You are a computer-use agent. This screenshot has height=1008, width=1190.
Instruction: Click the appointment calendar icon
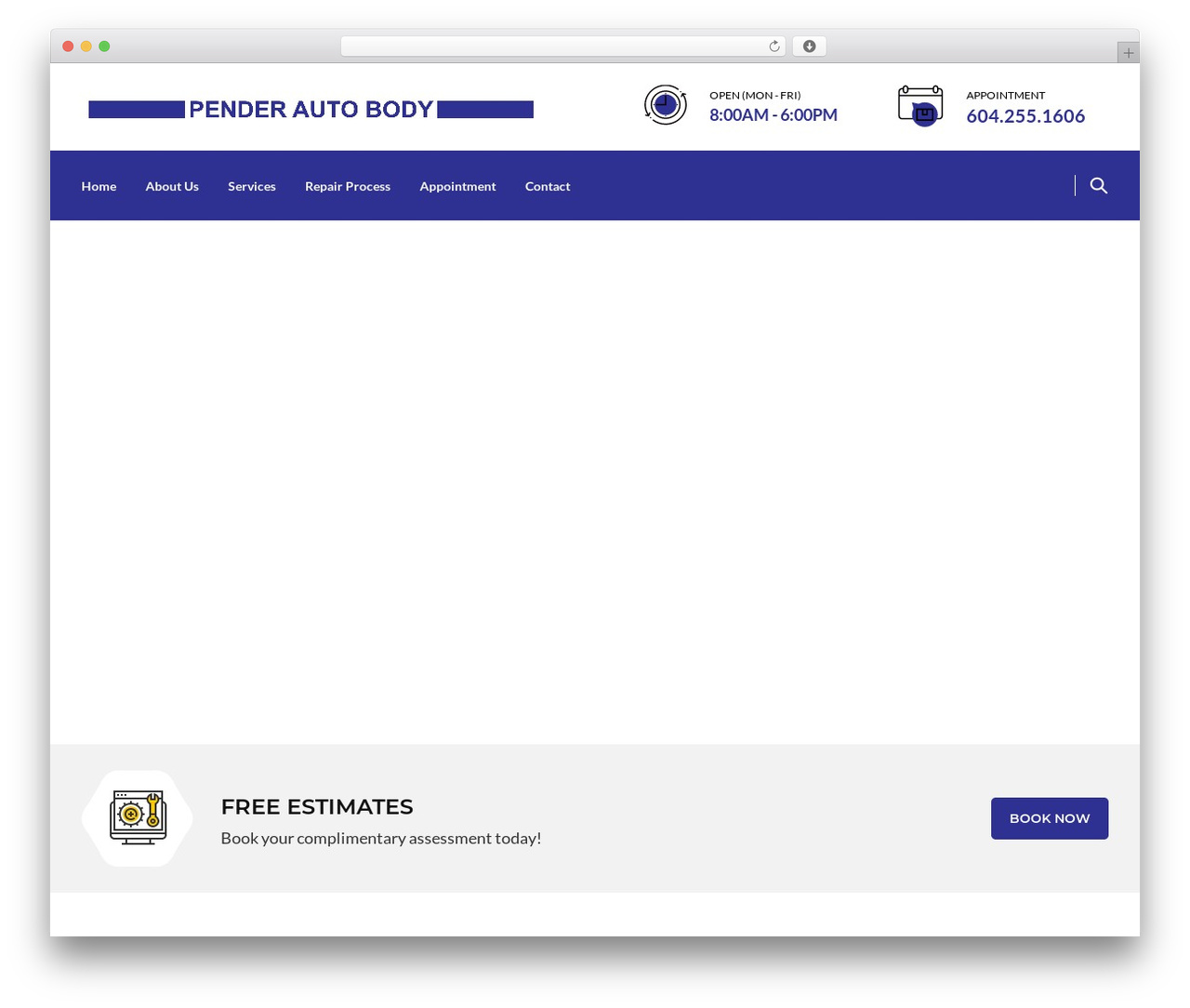coord(920,106)
